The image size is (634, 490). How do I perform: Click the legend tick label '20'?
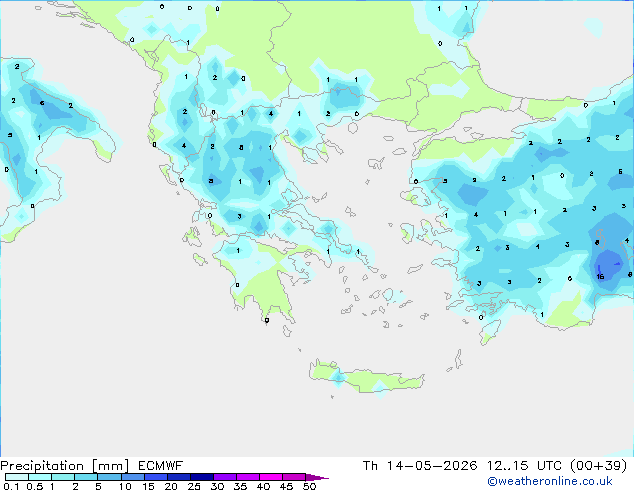point(171,486)
